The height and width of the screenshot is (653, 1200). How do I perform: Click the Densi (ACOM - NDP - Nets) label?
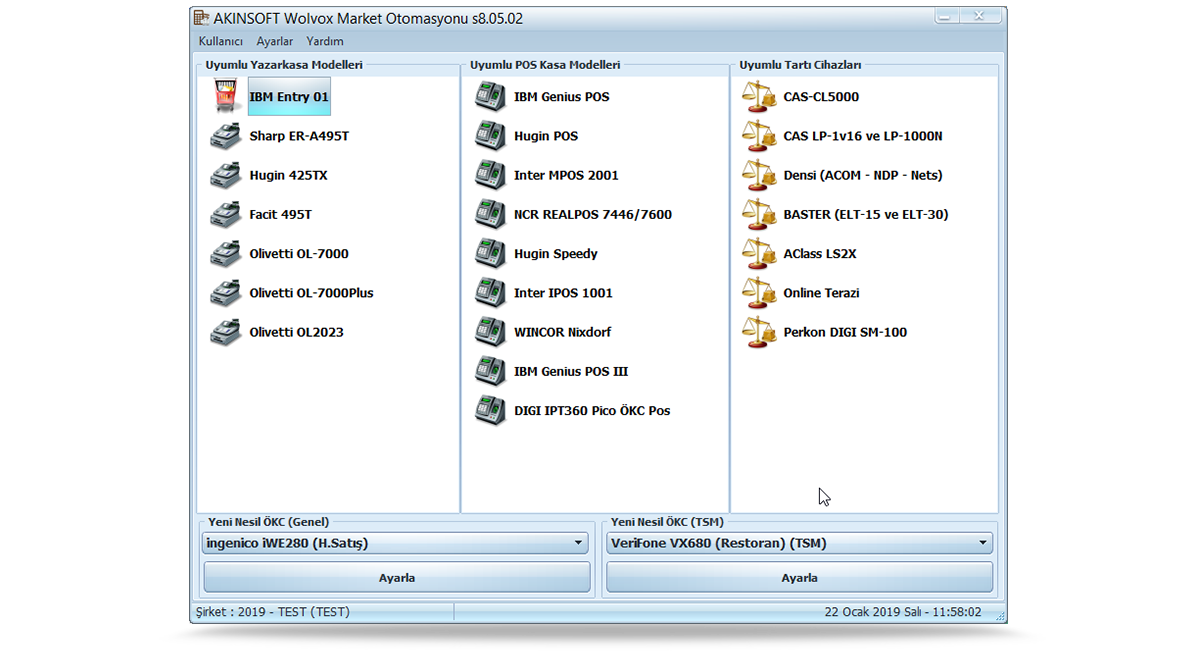click(x=862, y=175)
